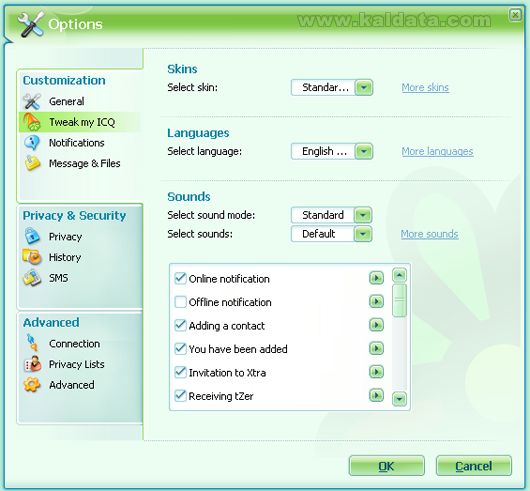Click the Privacy padlock icon
530x491 pixels.
pos(32,236)
